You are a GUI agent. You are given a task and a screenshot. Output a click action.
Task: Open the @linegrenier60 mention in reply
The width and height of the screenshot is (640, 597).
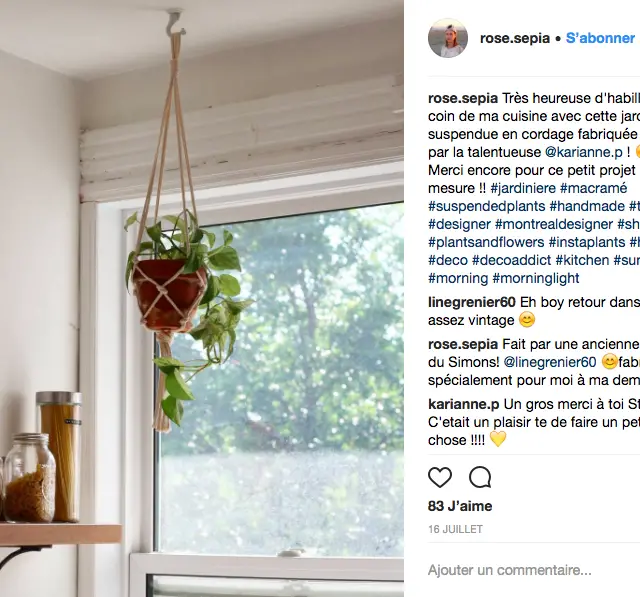click(550, 362)
